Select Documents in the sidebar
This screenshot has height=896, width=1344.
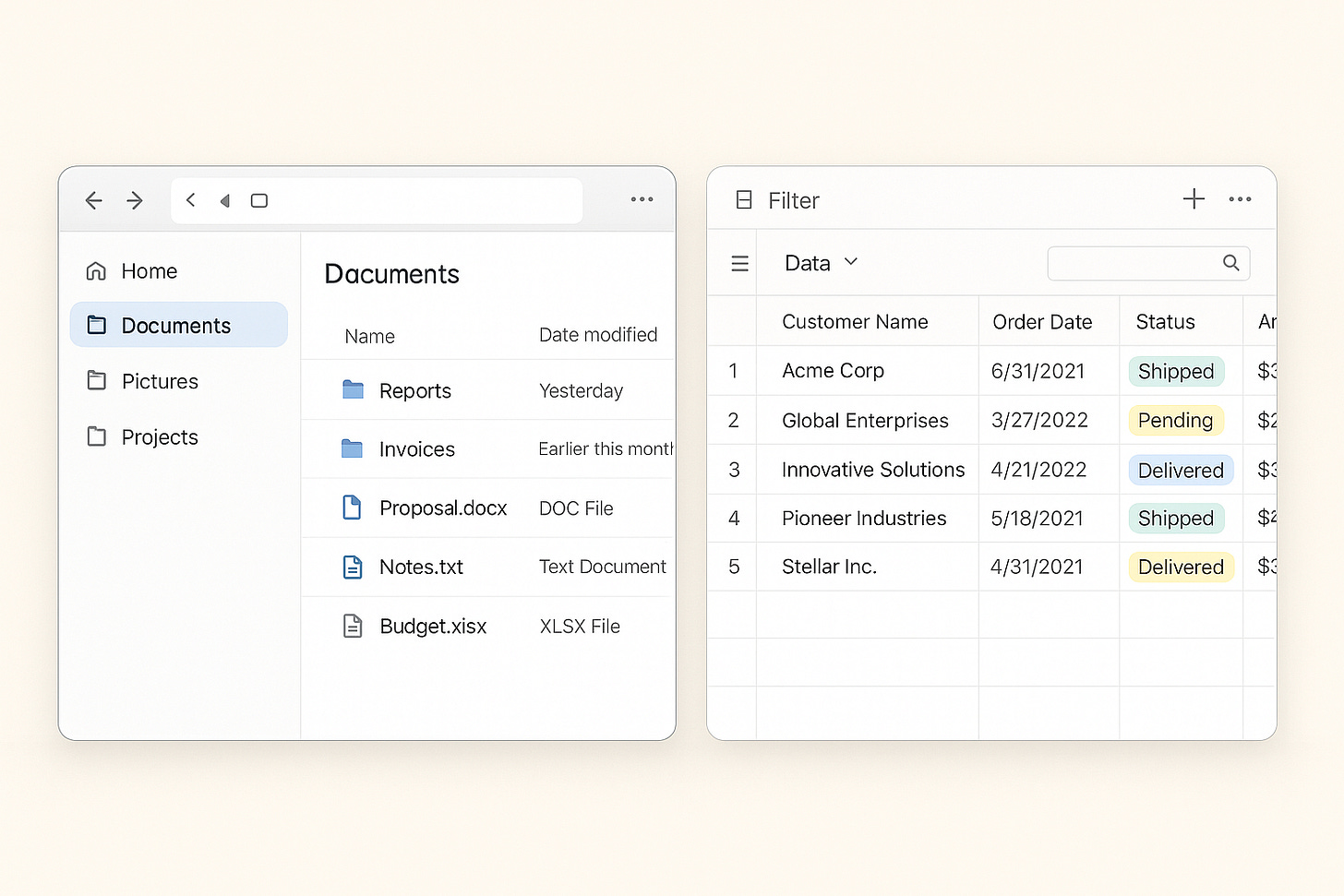(x=179, y=325)
